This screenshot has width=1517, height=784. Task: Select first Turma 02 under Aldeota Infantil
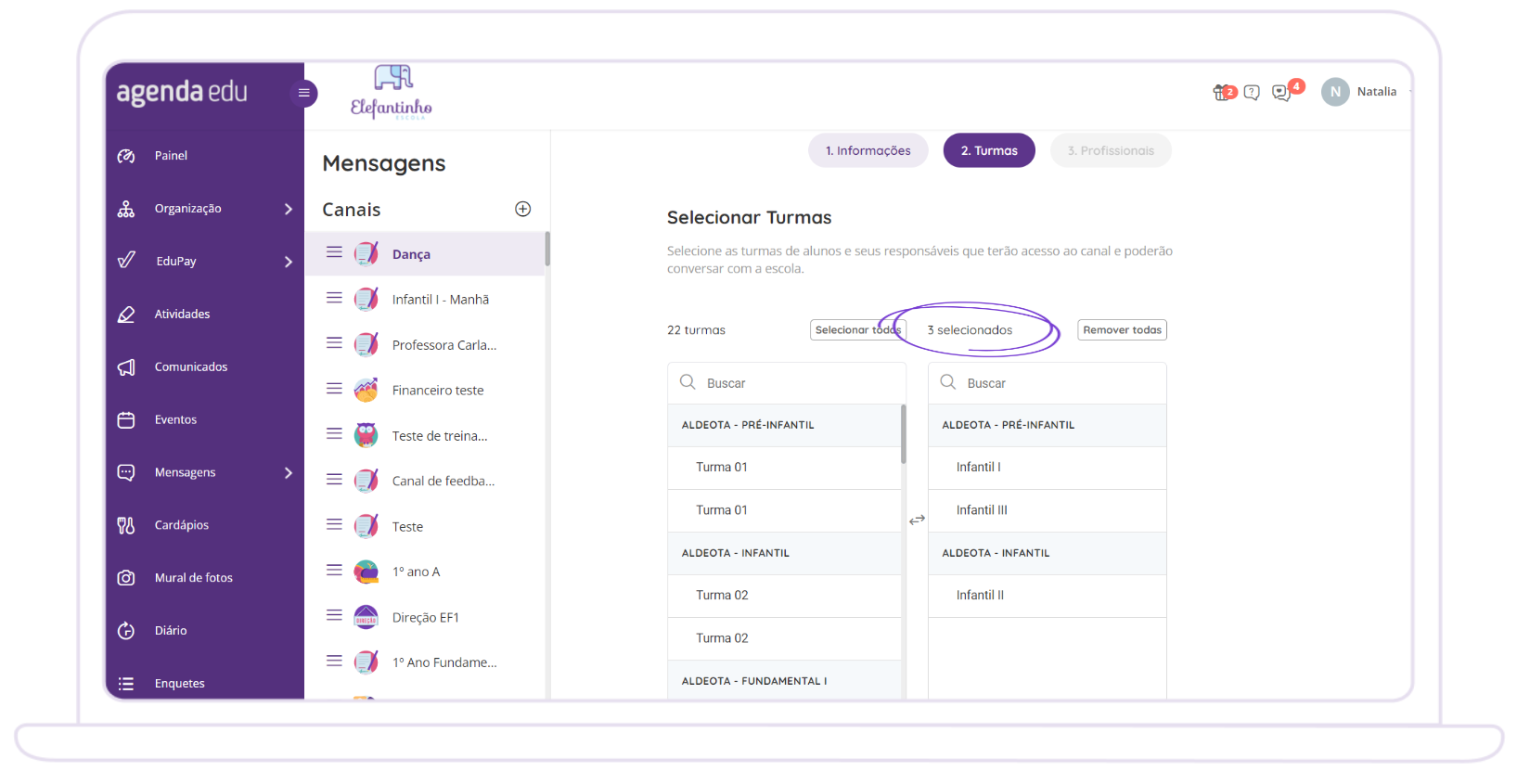click(x=784, y=596)
